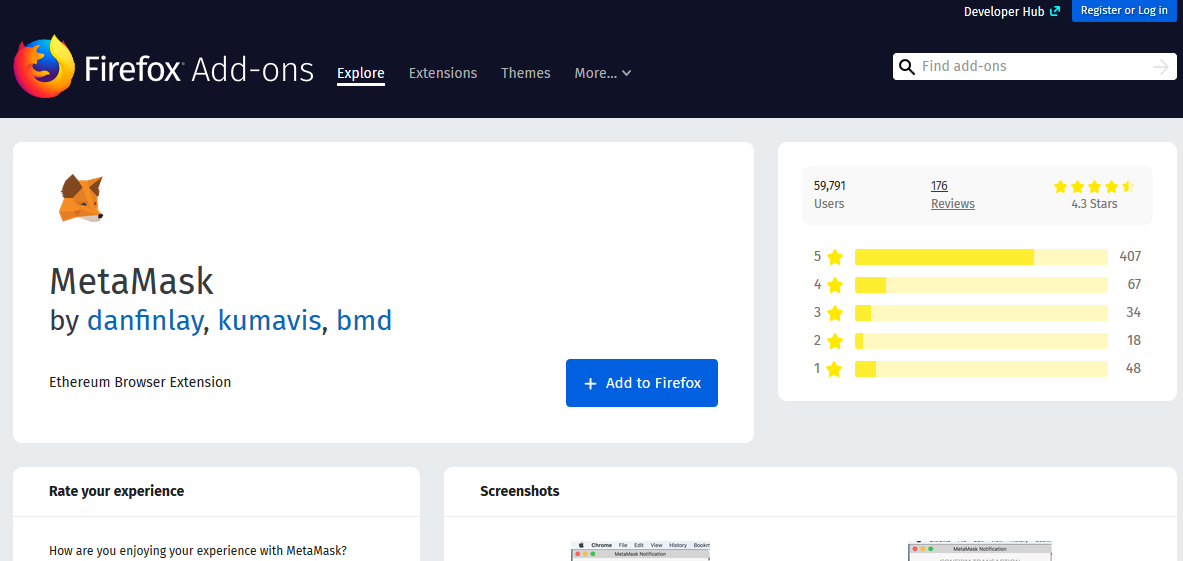Submit search with the arrow icon
The image size is (1183, 561).
1160,67
